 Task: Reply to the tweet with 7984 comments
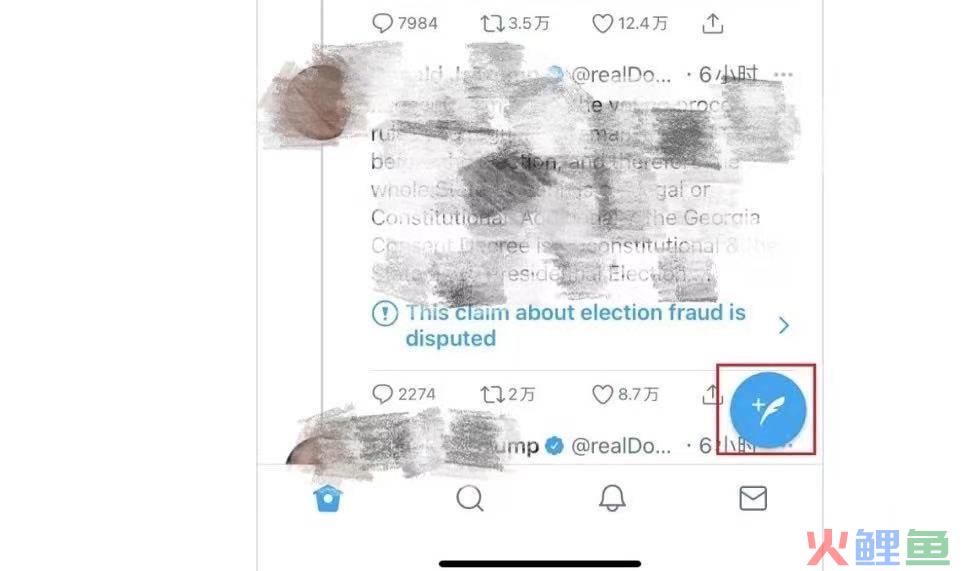click(x=404, y=24)
